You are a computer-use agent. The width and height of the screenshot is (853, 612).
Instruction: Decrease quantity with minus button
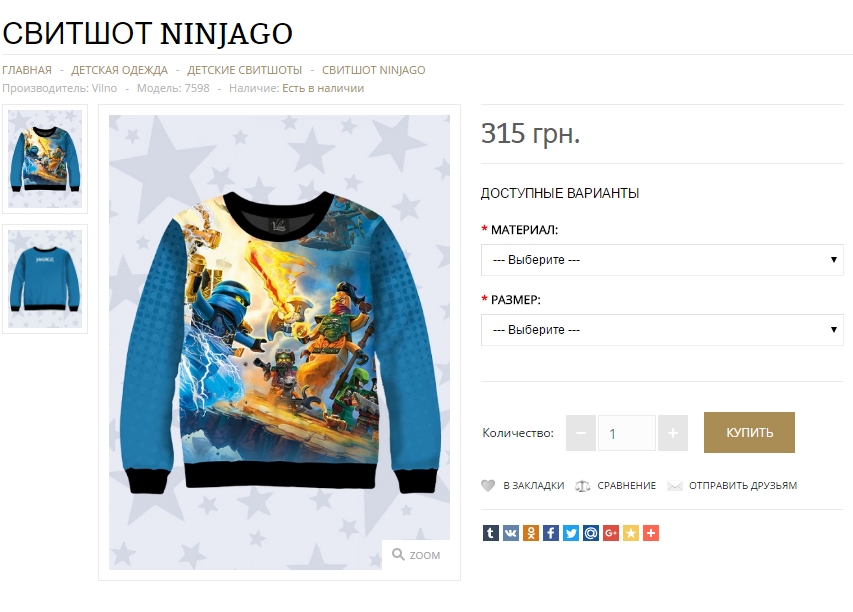coord(580,433)
